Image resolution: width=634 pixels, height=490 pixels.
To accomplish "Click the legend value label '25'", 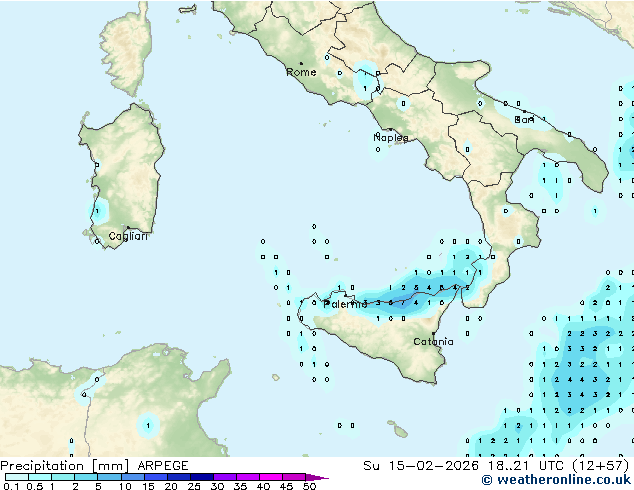I will click(194, 486).
